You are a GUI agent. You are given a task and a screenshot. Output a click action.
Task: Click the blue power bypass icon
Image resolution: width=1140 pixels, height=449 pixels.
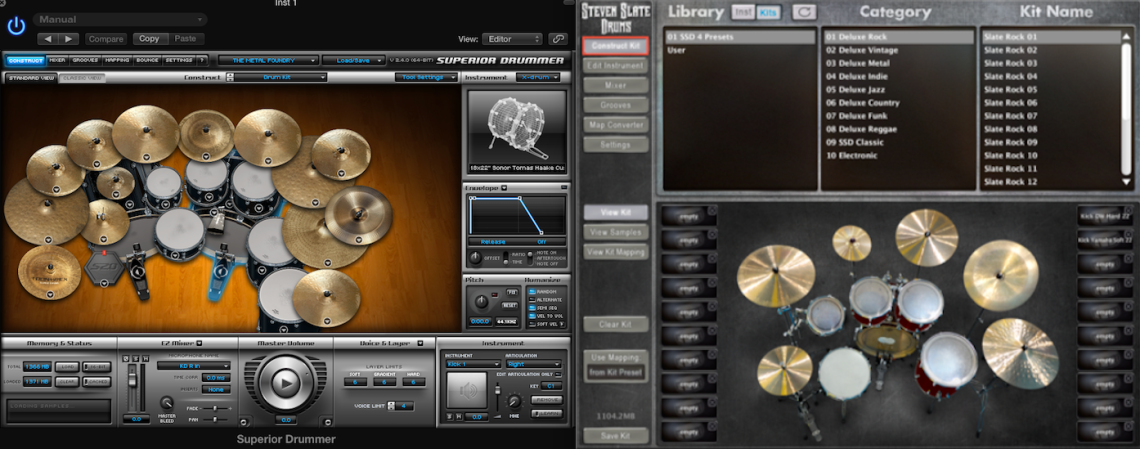click(16, 27)
